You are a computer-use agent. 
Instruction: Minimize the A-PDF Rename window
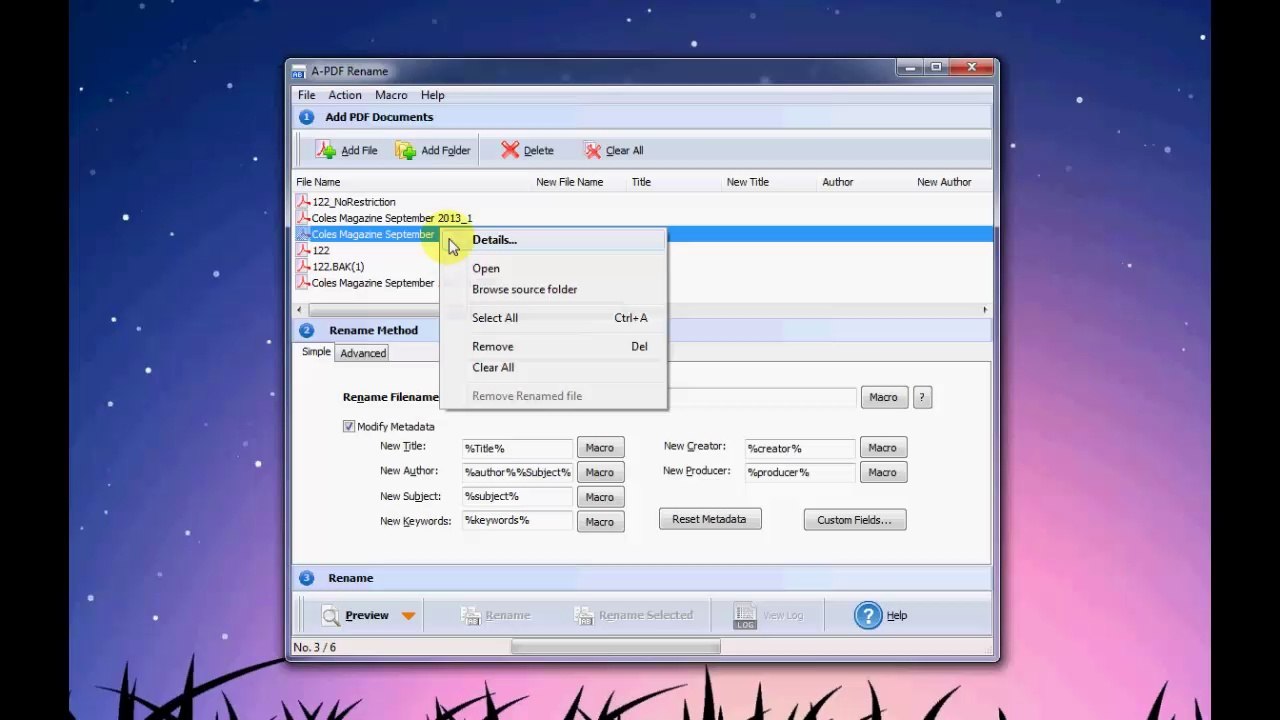click(x=909, y=68)
